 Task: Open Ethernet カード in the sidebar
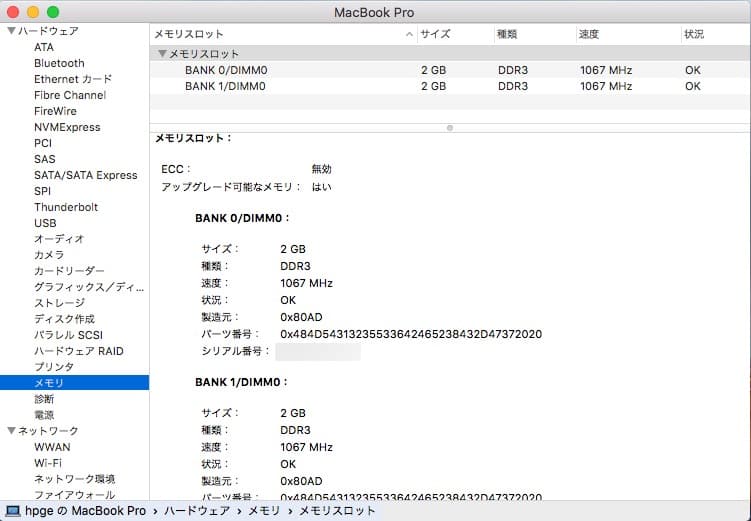pos(73,79)
